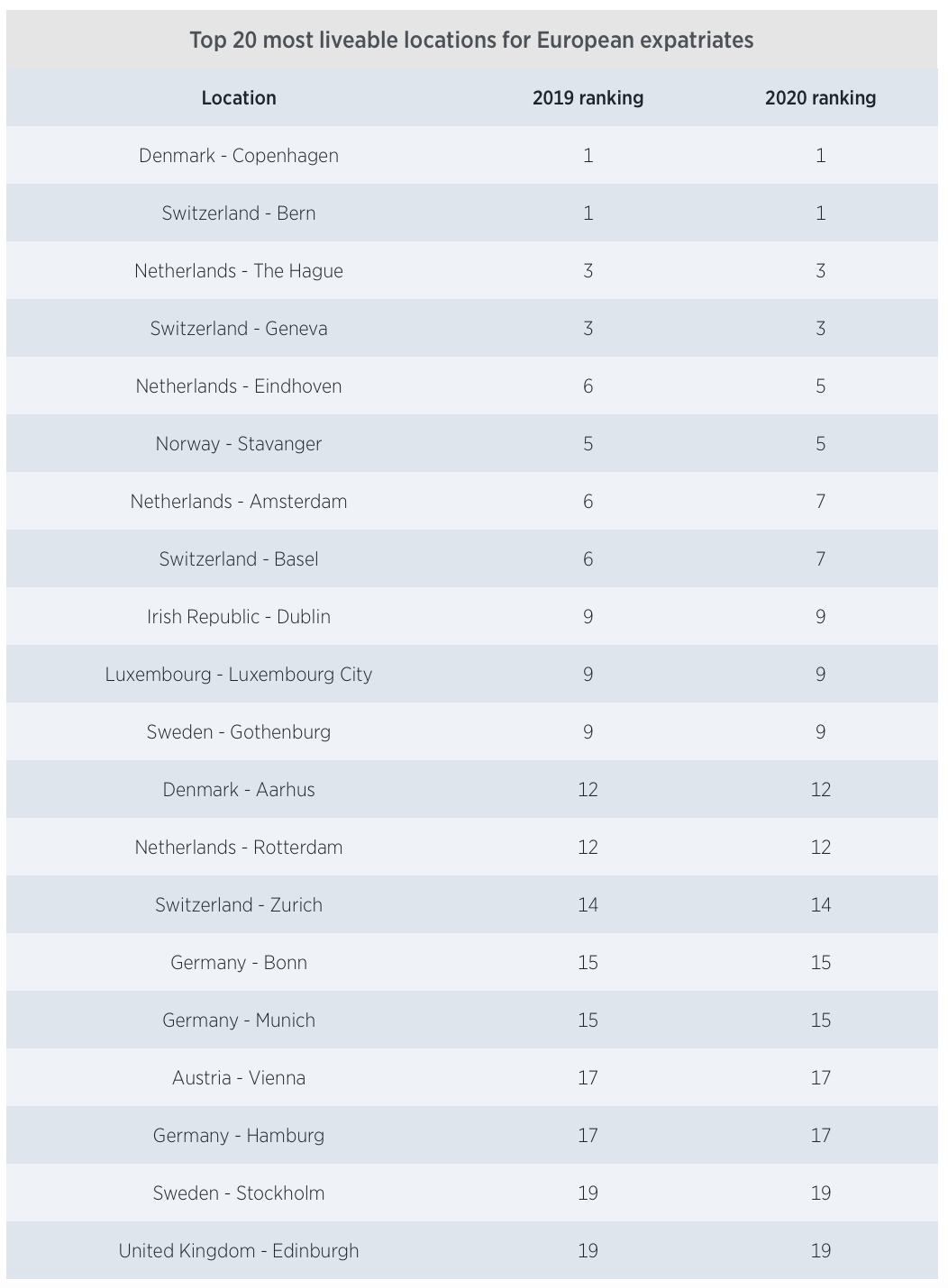948x1288 pixels.
Task: Select the Austria - Vienna location cell
Action: [239, 1078]
